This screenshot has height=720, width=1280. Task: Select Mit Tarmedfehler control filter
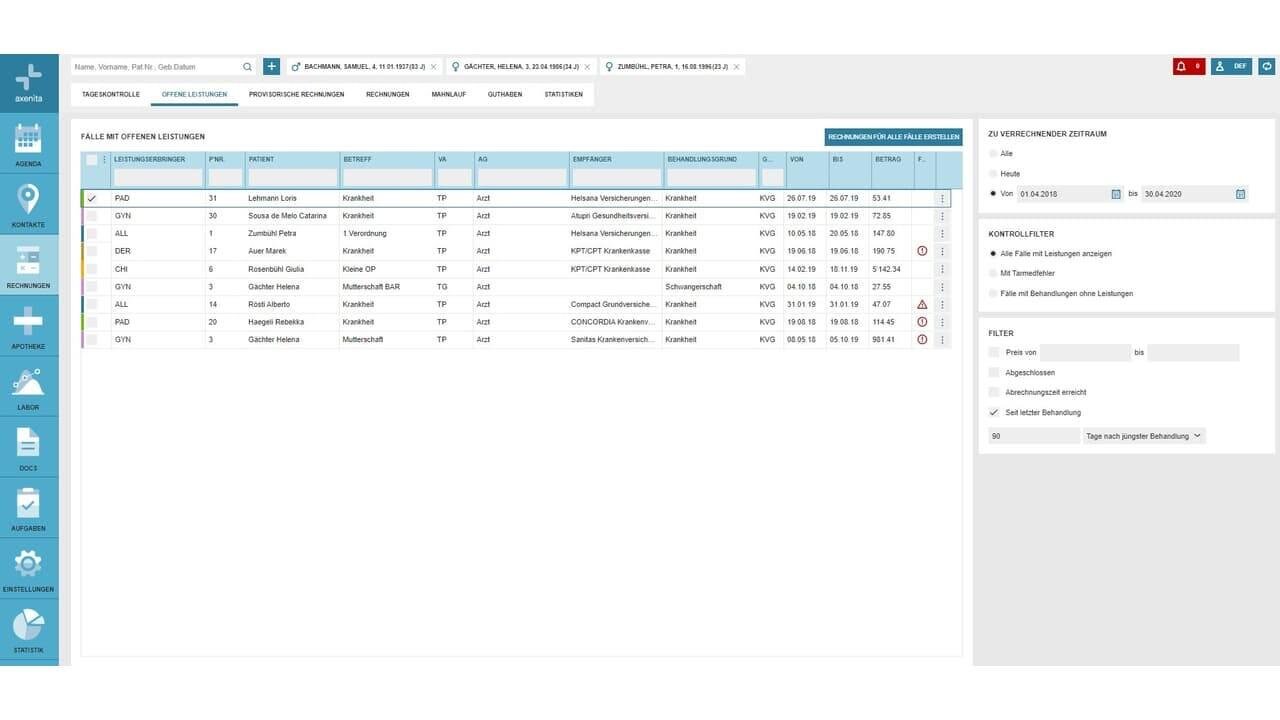(x=993, y=273)
